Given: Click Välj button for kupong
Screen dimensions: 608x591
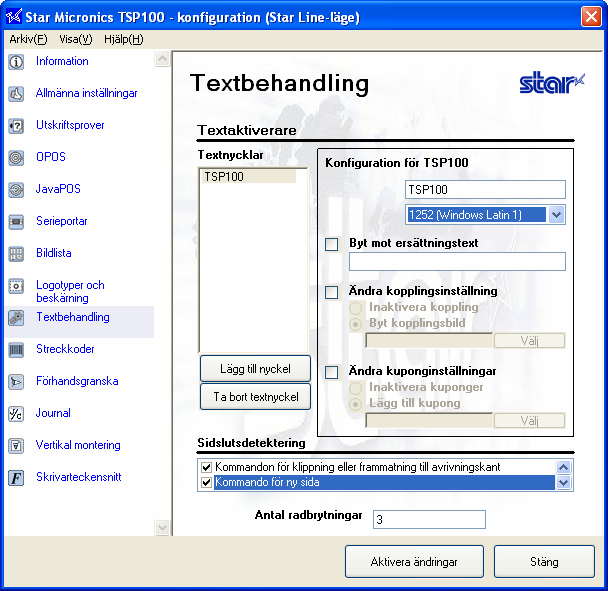Looking at the screenshot, I should tap(529, 421).
